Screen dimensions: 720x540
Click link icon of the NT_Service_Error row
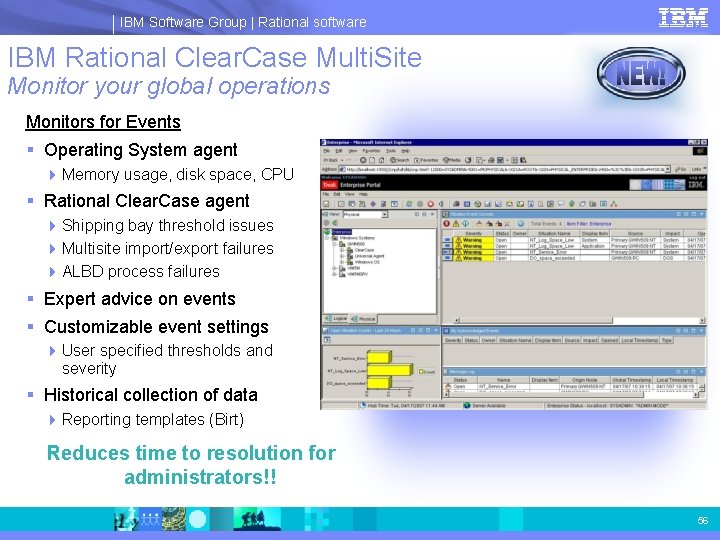[x=447, y=252]
